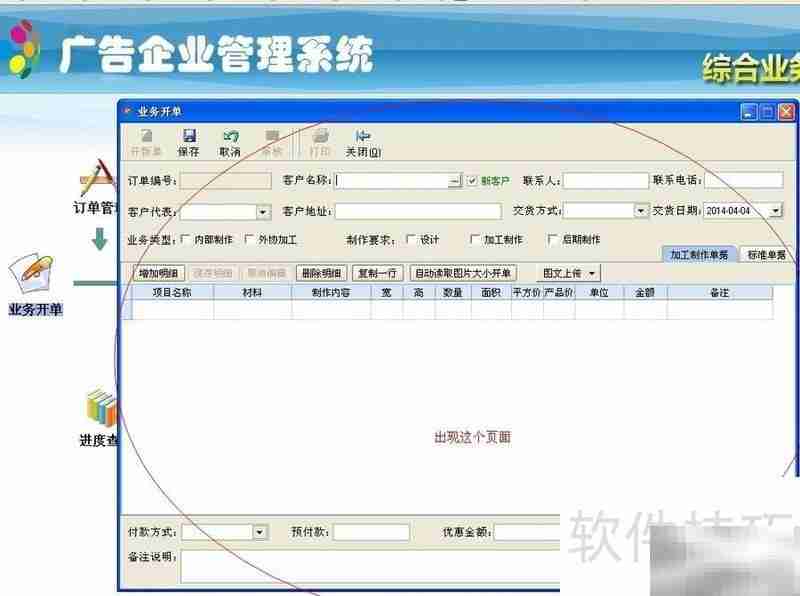Select the 加工制作单务 tab
The height and width of the screenshot is (596, 800).
tap(700, 254)
